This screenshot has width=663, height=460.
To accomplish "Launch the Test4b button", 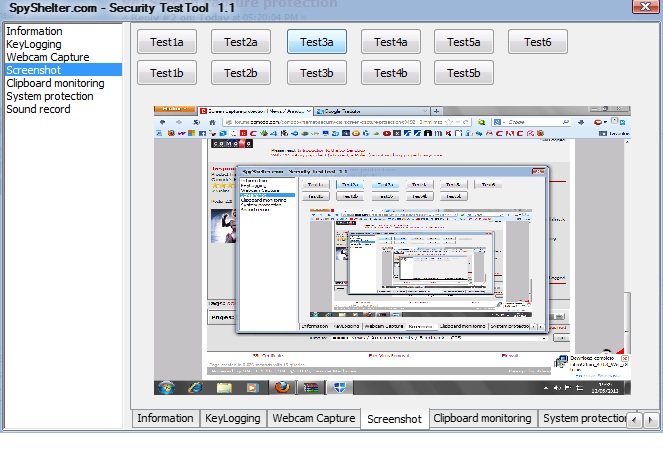I will pyautogui.click(x=391, y=73).
